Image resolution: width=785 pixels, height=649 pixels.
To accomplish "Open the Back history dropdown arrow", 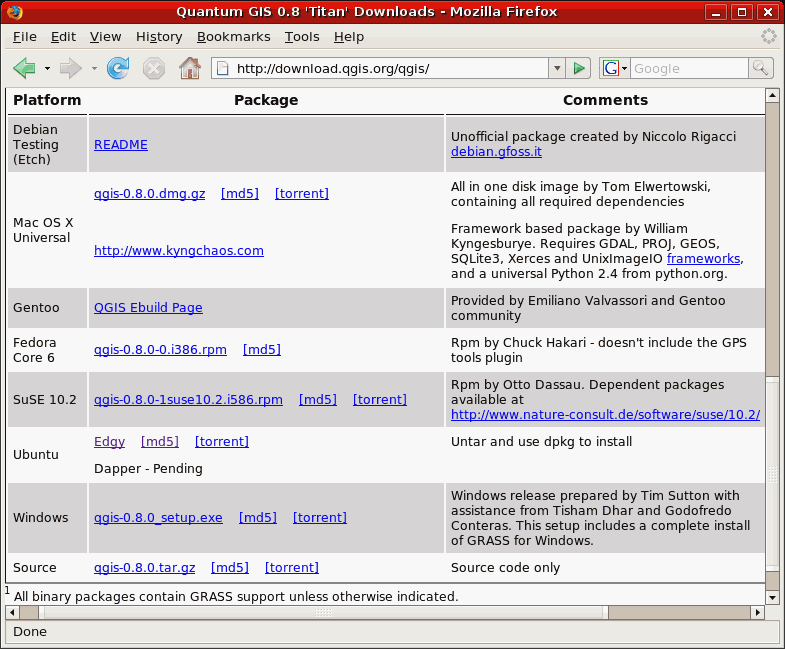I will 47,68.
